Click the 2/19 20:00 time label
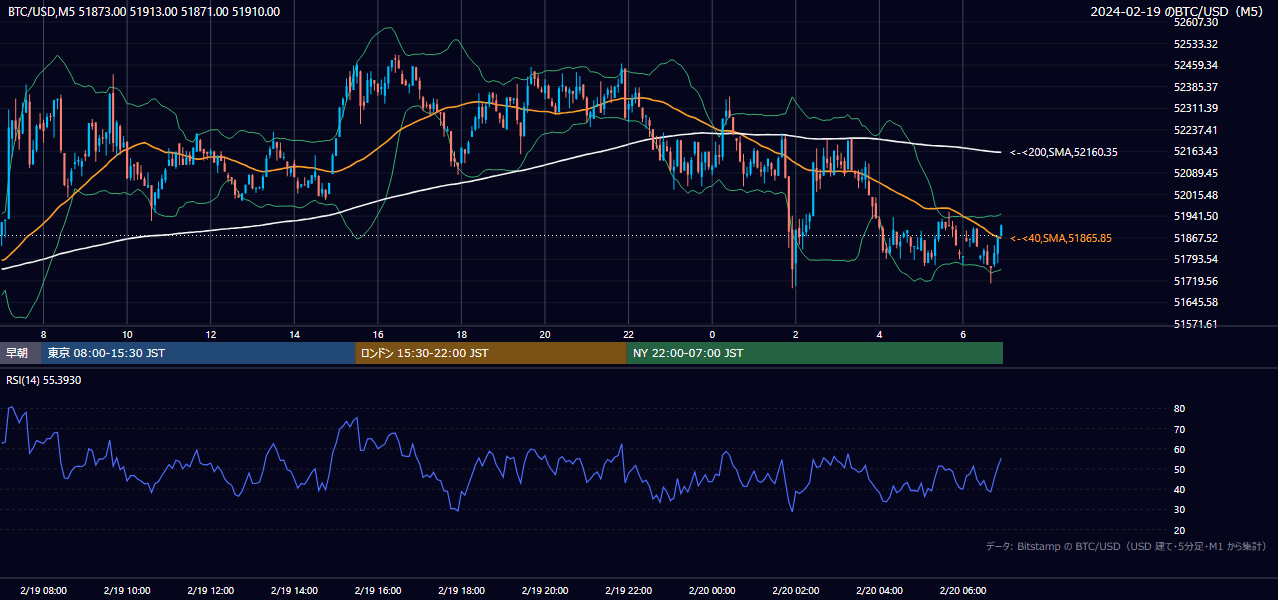Image resolution: width=1278 pixels, height=600 pixels. pos(544,591)
